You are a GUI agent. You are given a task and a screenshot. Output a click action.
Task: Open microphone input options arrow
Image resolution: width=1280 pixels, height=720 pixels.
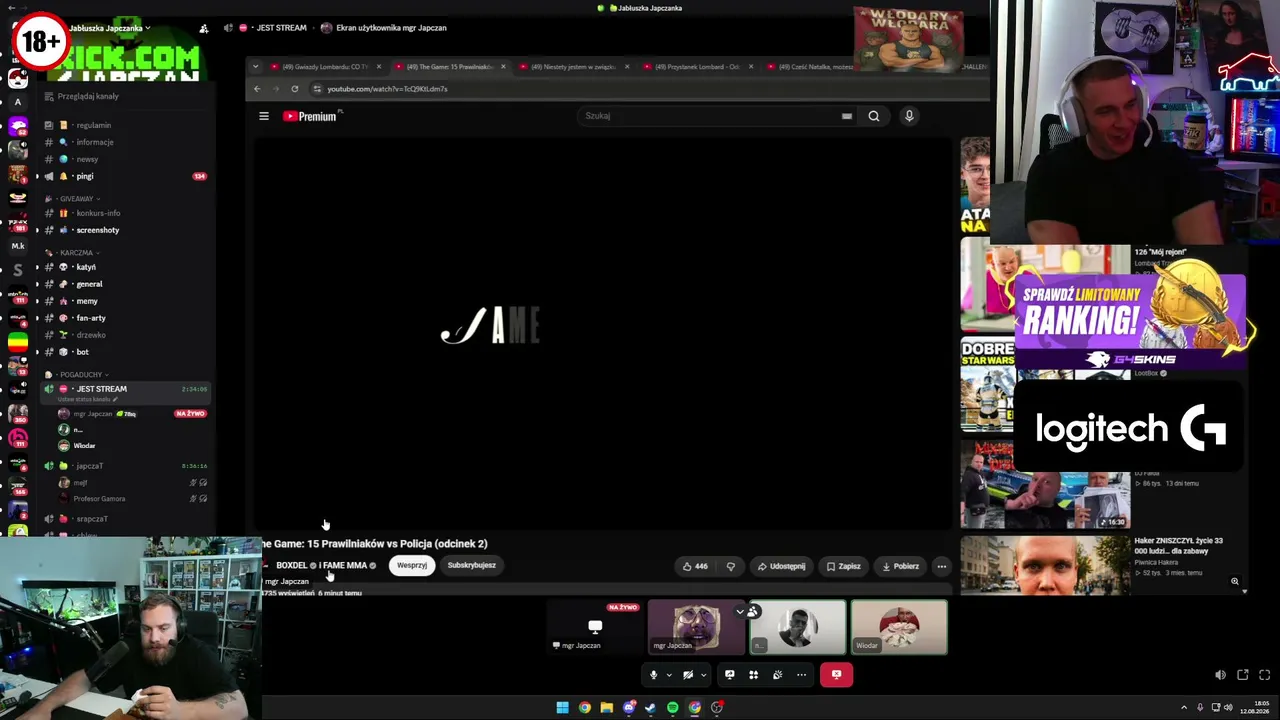click(669, 675)
